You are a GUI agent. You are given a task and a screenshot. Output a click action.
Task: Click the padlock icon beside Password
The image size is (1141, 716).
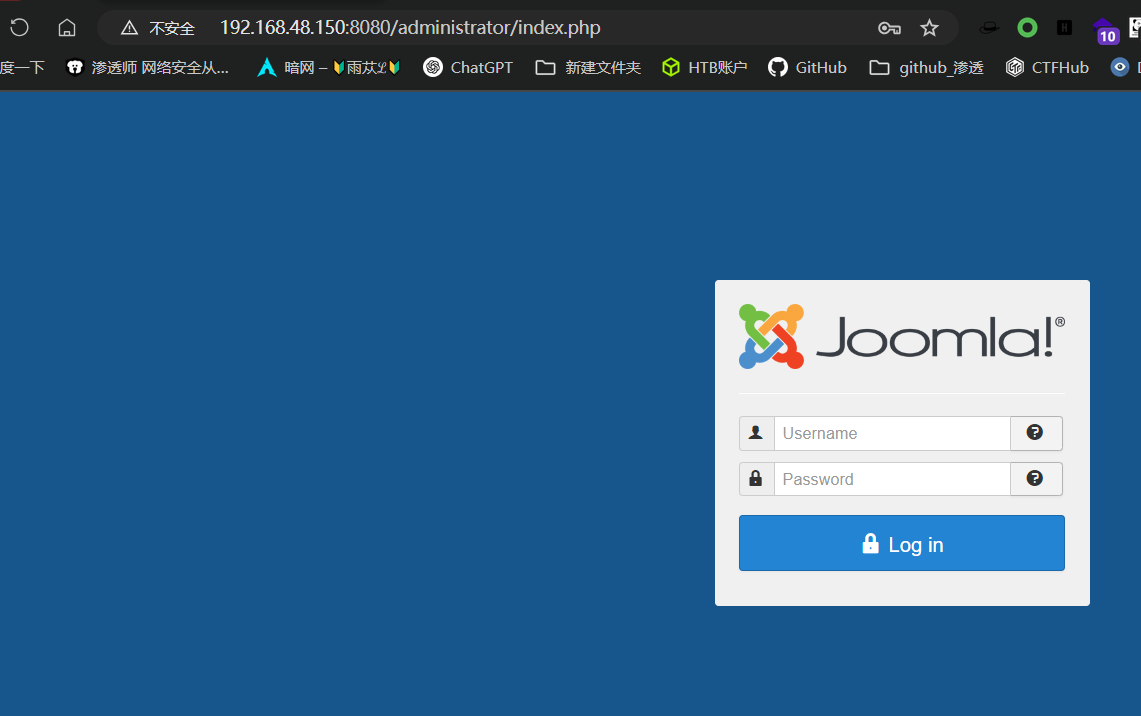coord(756,479)
